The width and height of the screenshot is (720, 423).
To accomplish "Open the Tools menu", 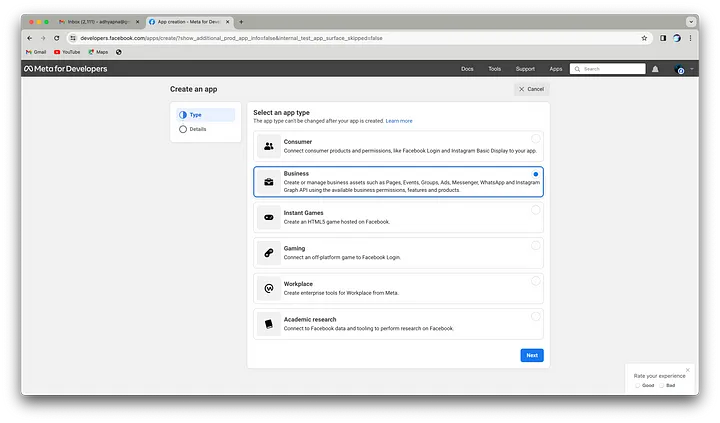I will click(x=495, y=69).
